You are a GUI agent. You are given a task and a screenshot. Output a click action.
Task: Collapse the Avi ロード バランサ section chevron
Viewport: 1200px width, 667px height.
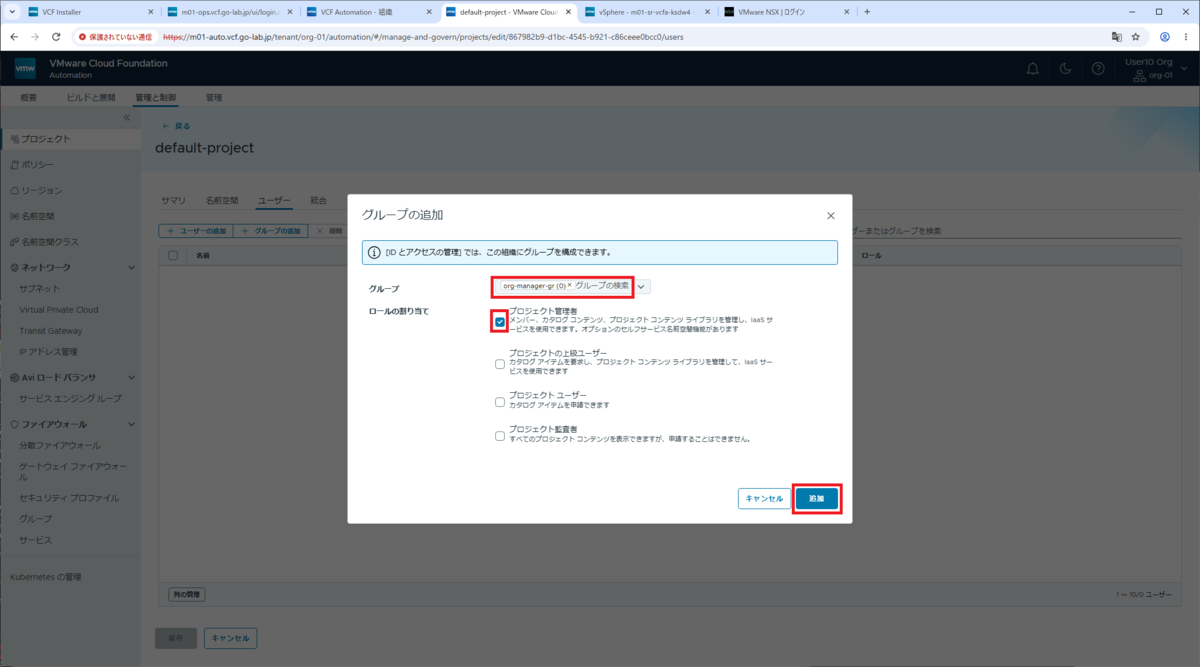[x=131, y=377]
